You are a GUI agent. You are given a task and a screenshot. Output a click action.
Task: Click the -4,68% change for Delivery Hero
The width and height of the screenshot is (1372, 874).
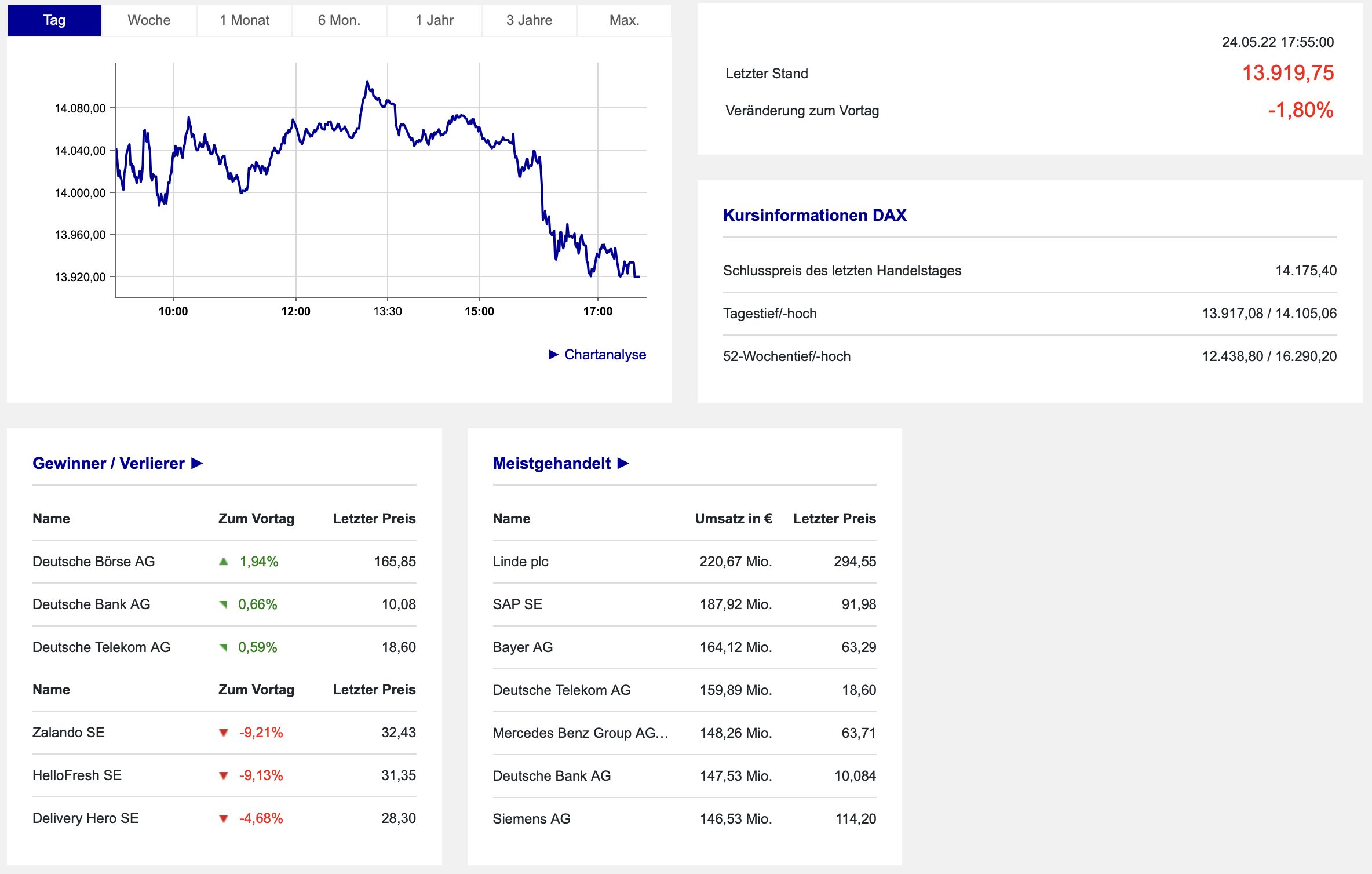(x=261, y=818)
